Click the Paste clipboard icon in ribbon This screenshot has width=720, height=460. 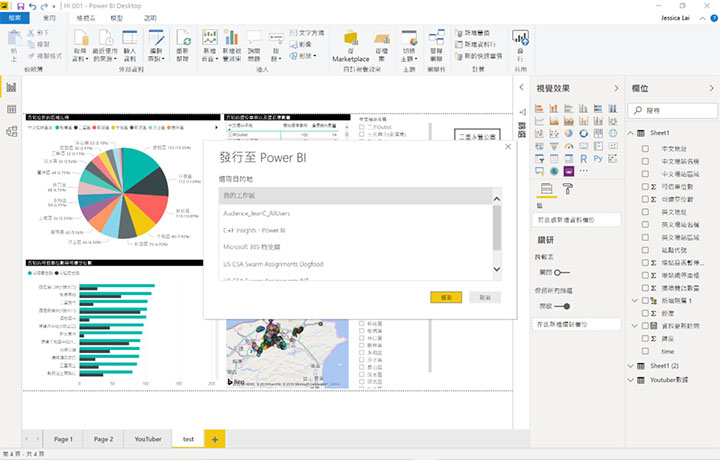click(x=14, y=39)
